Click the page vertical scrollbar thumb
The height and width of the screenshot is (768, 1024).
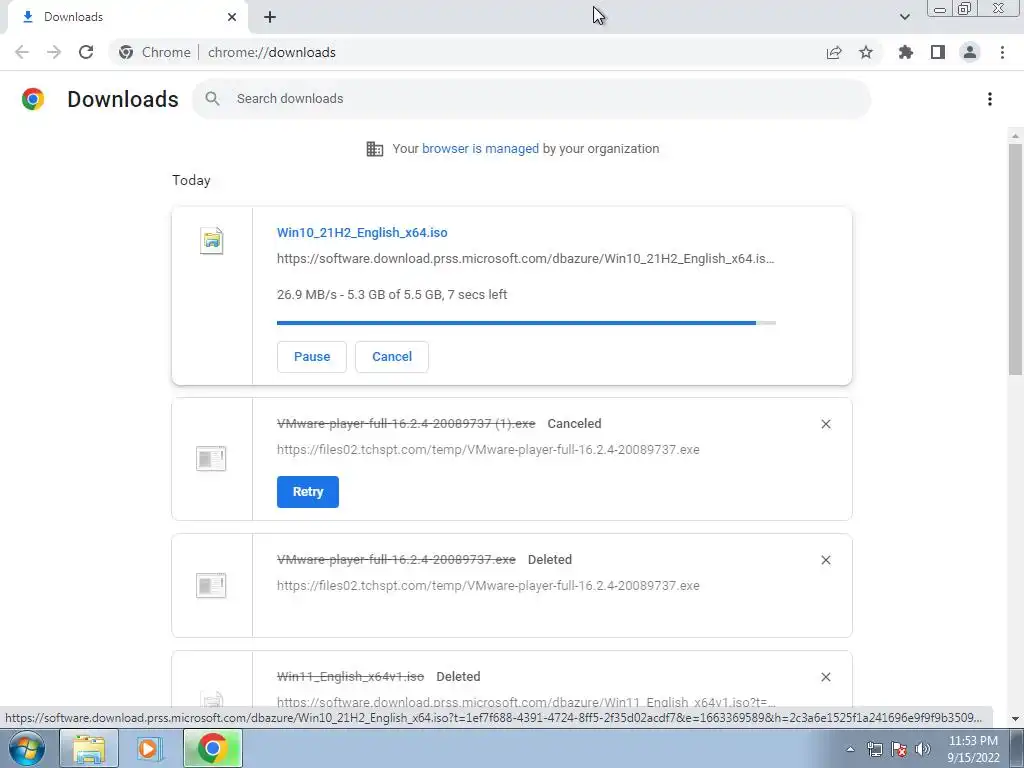pyautogui.click(x=1015, y=259)
